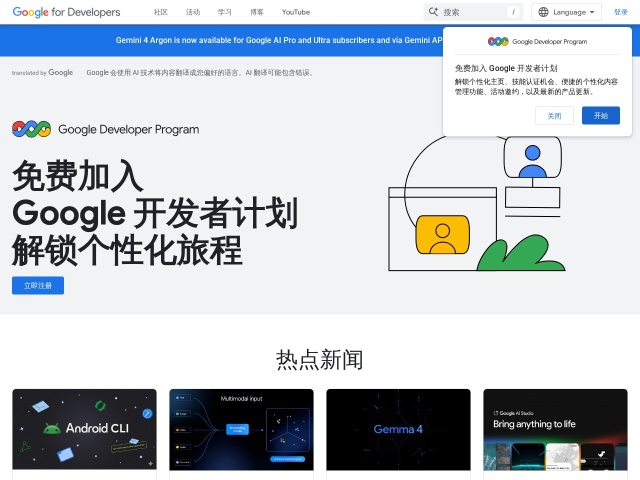Expand the Language dropdown arrow

[x=592, y=12]
